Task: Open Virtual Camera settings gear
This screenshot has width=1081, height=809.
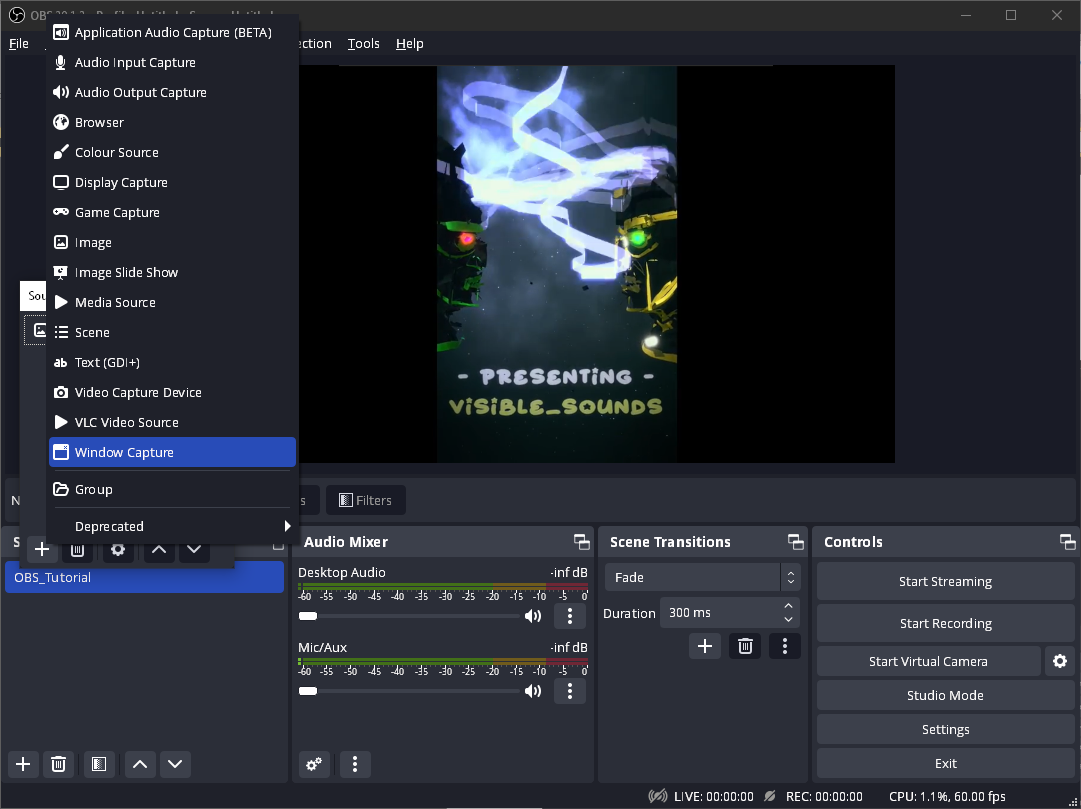Action: point(1060,661)
